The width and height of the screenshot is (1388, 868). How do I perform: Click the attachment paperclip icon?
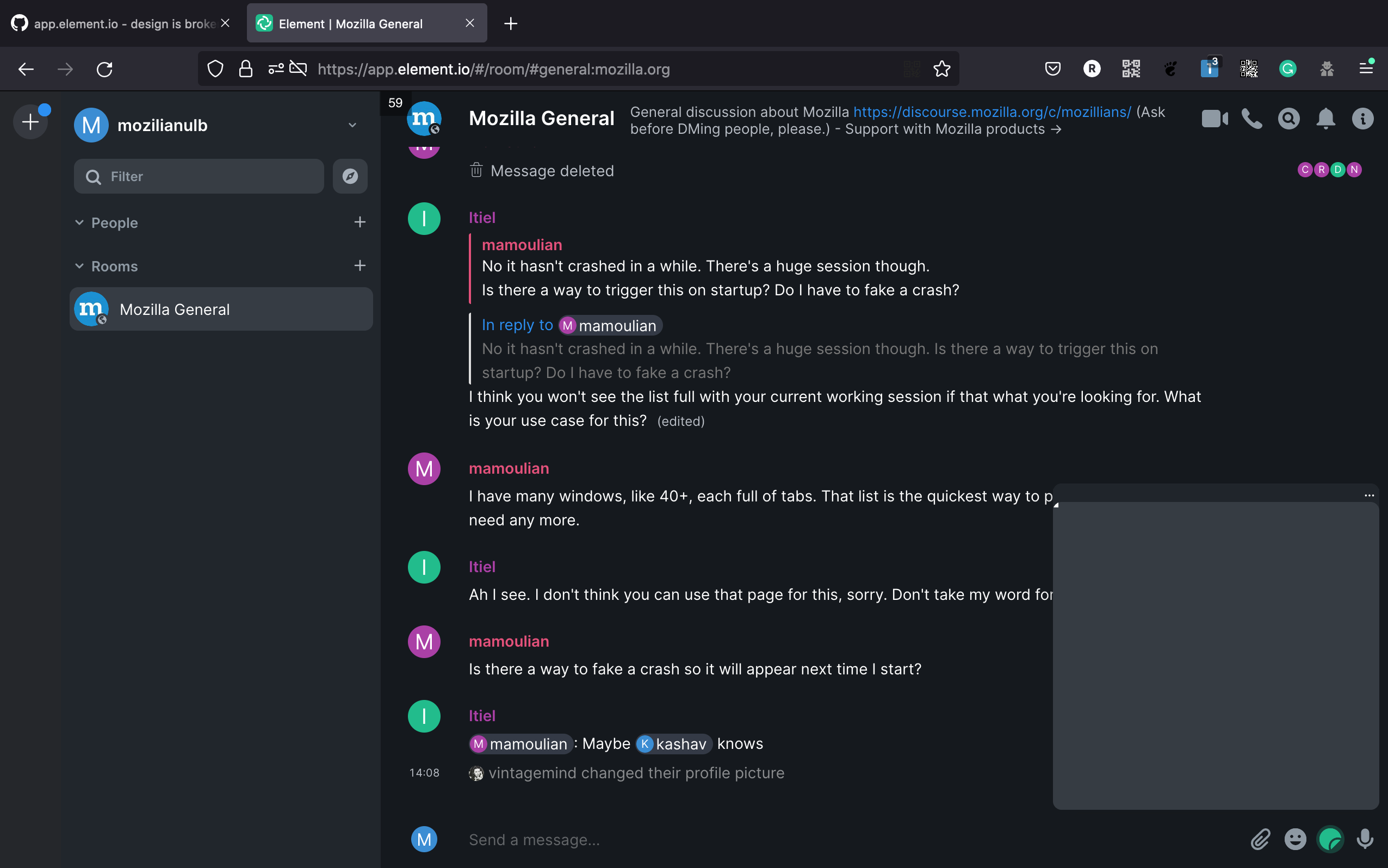pos(1260,839)
